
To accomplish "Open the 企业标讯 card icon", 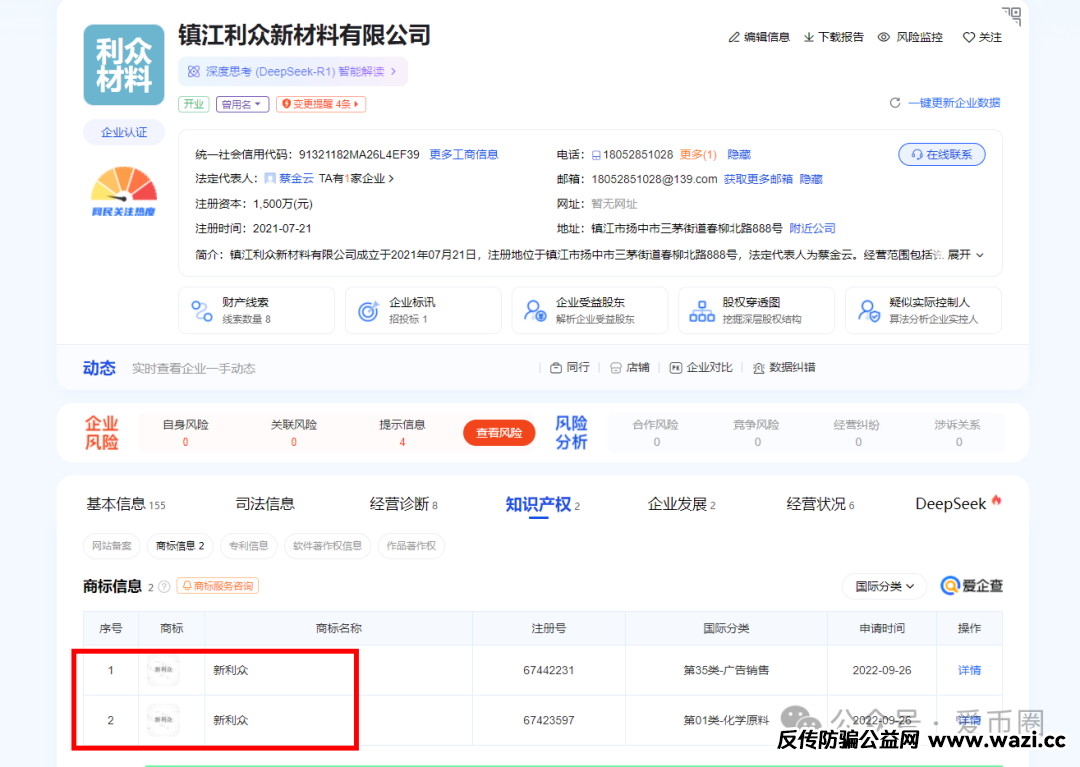I will 368,311.
